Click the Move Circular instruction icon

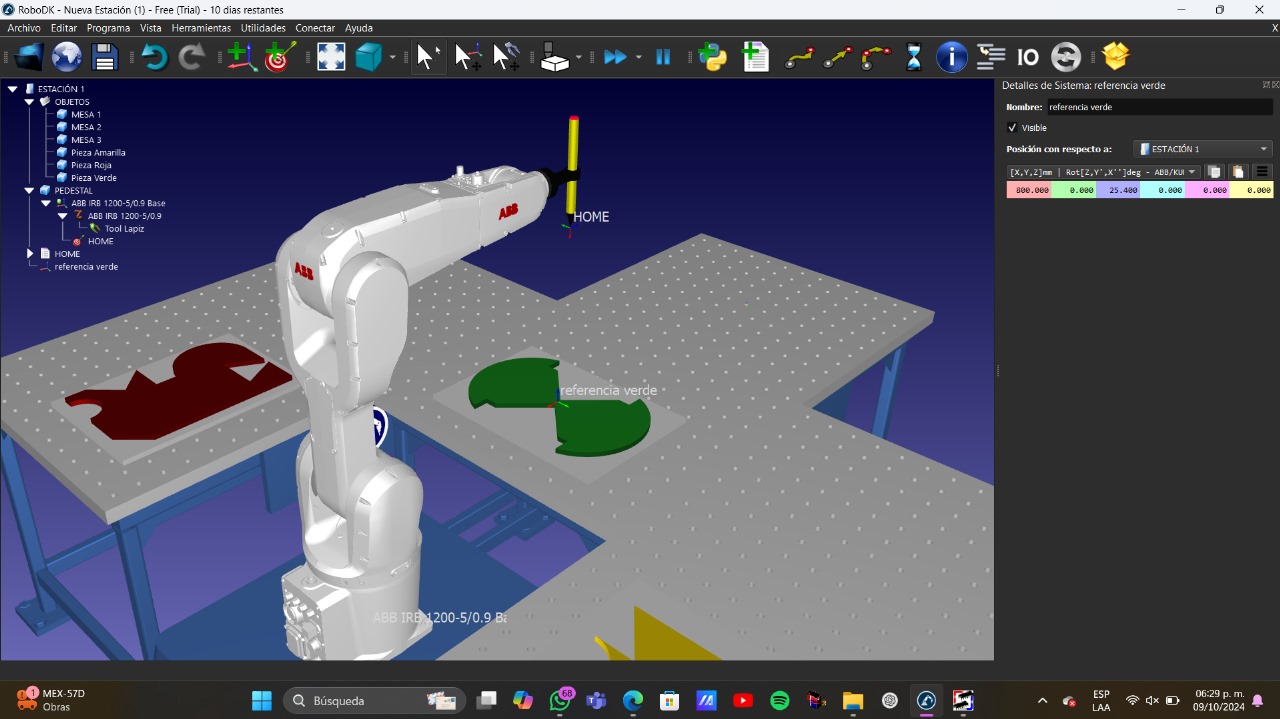click(x=876, y=57)
